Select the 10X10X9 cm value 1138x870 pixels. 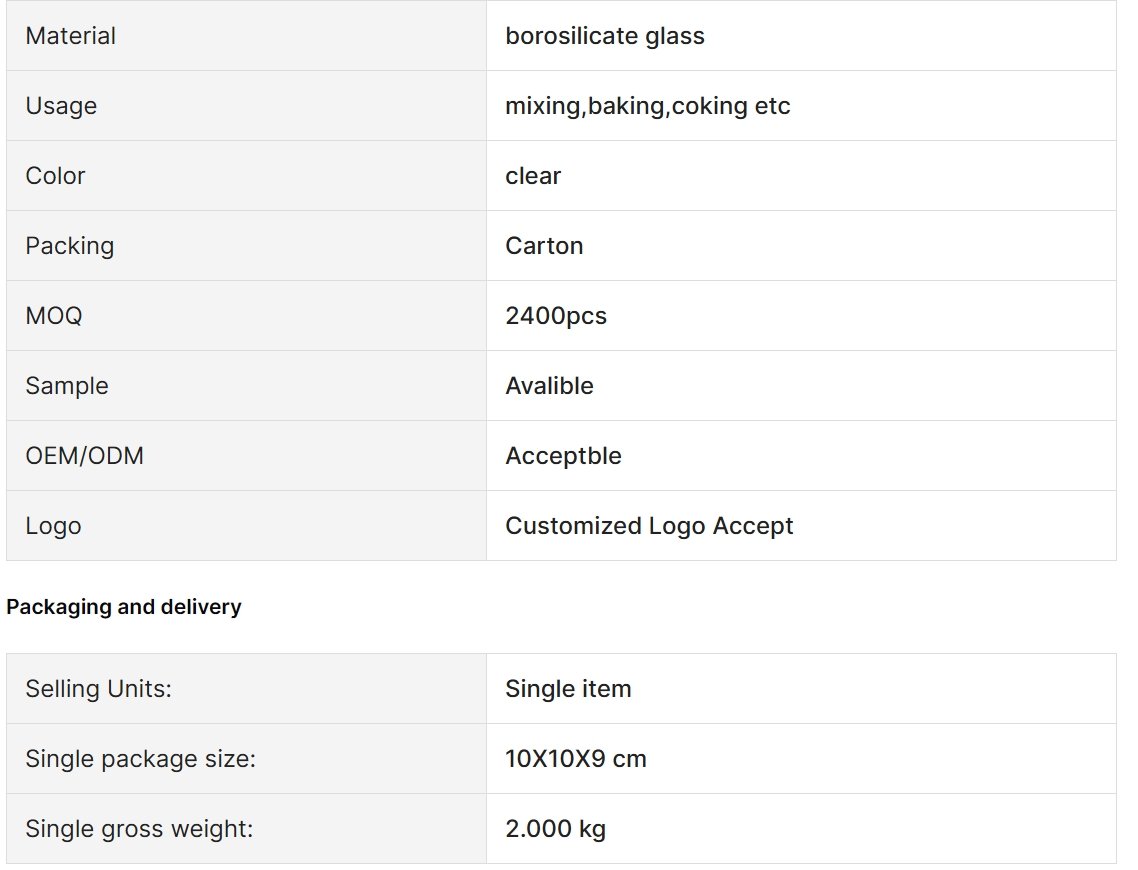(576, 758)
